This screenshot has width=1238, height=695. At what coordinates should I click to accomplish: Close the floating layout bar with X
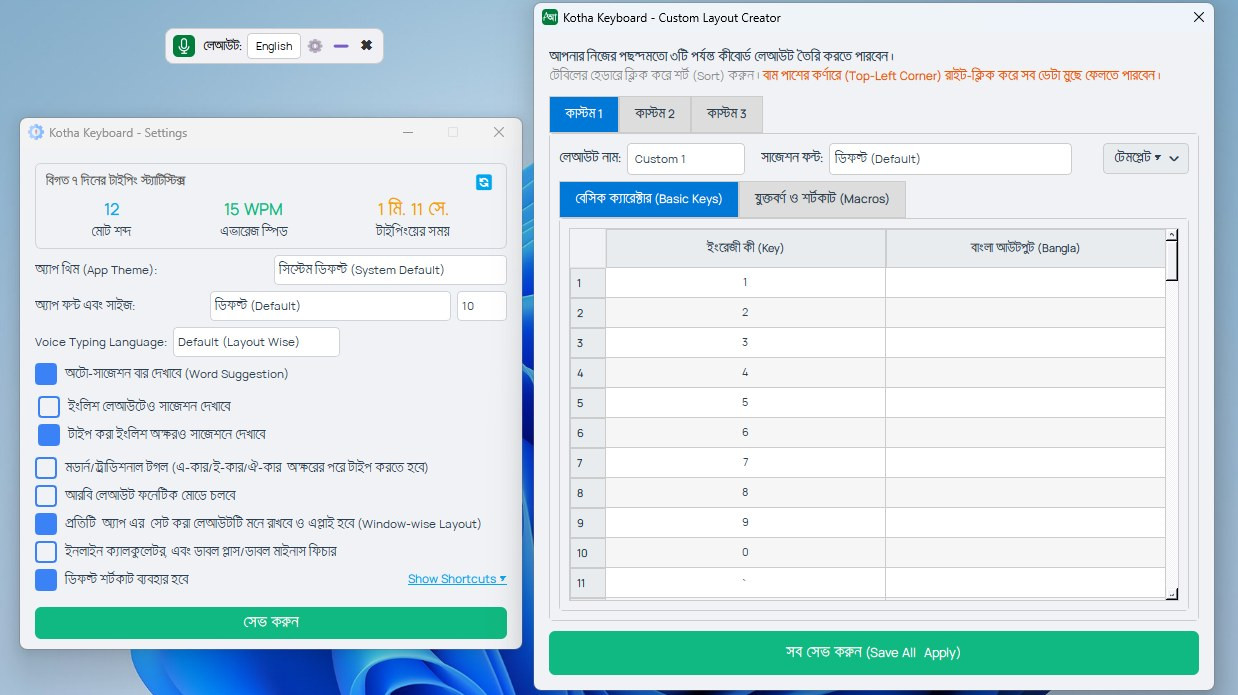(x=367, y=46)
